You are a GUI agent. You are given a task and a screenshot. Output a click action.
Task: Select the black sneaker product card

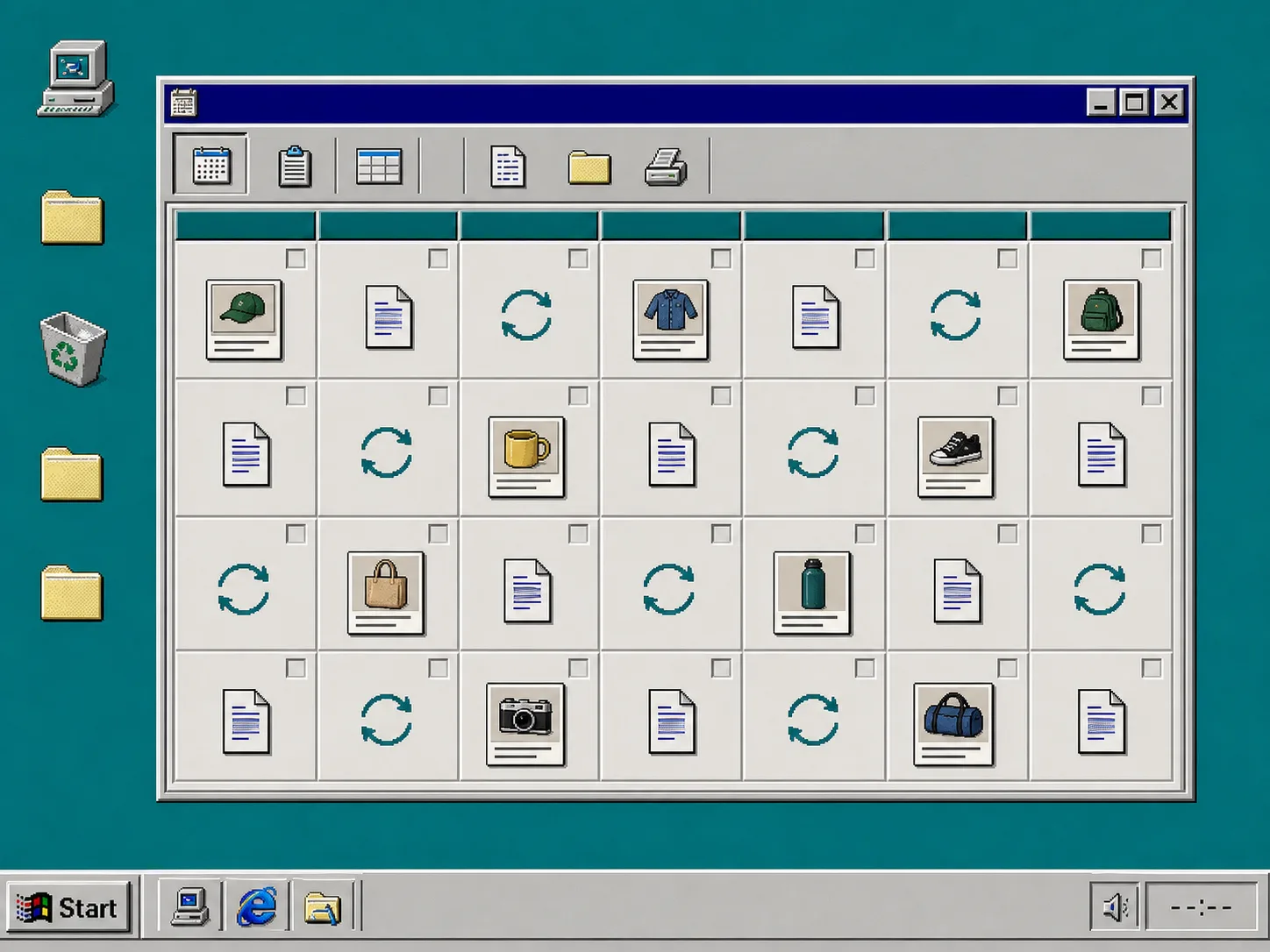coord(956,457)
